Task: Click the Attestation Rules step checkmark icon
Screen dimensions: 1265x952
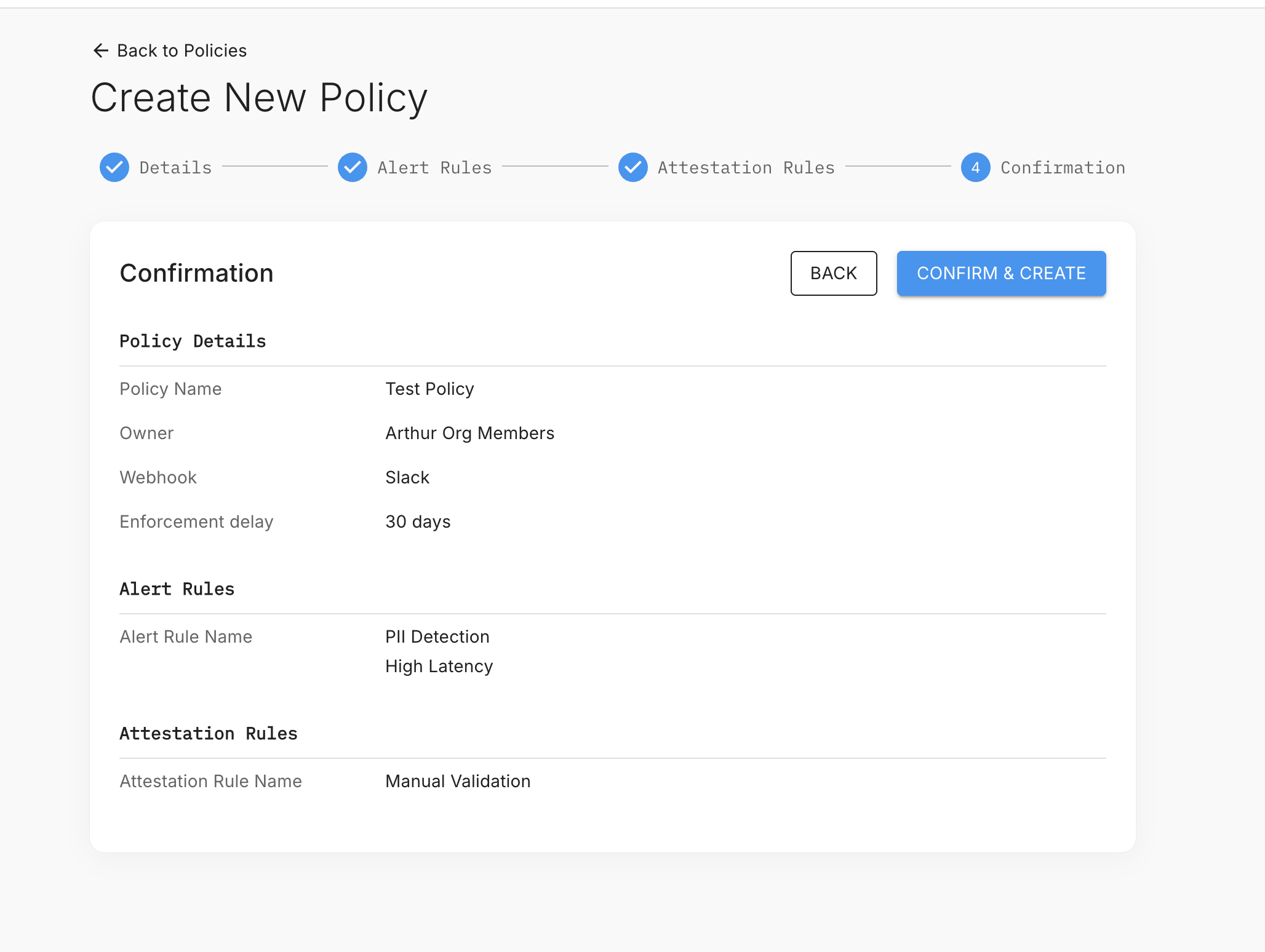Action: tap(633, 167)
